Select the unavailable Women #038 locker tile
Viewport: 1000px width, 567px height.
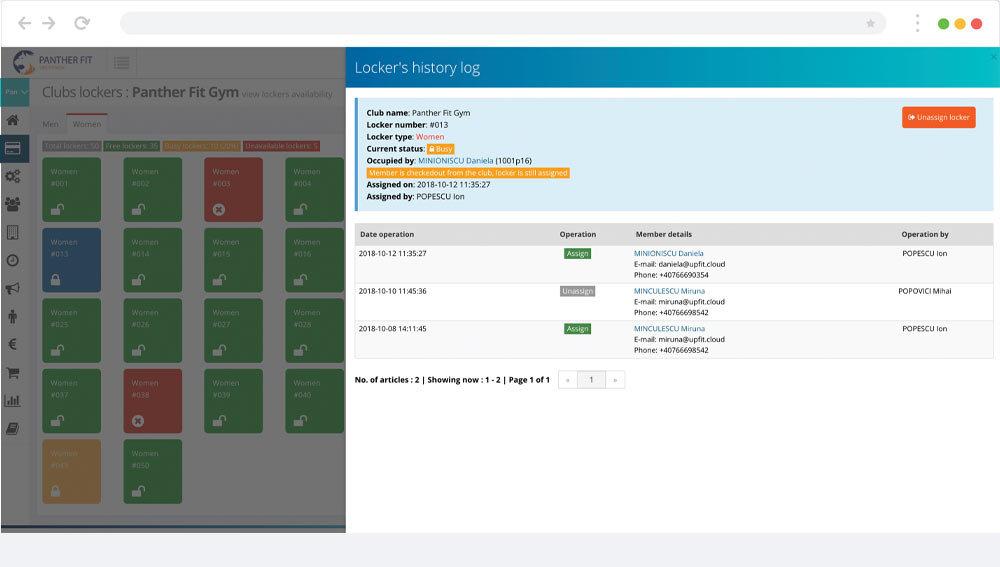tap(152, 401)
